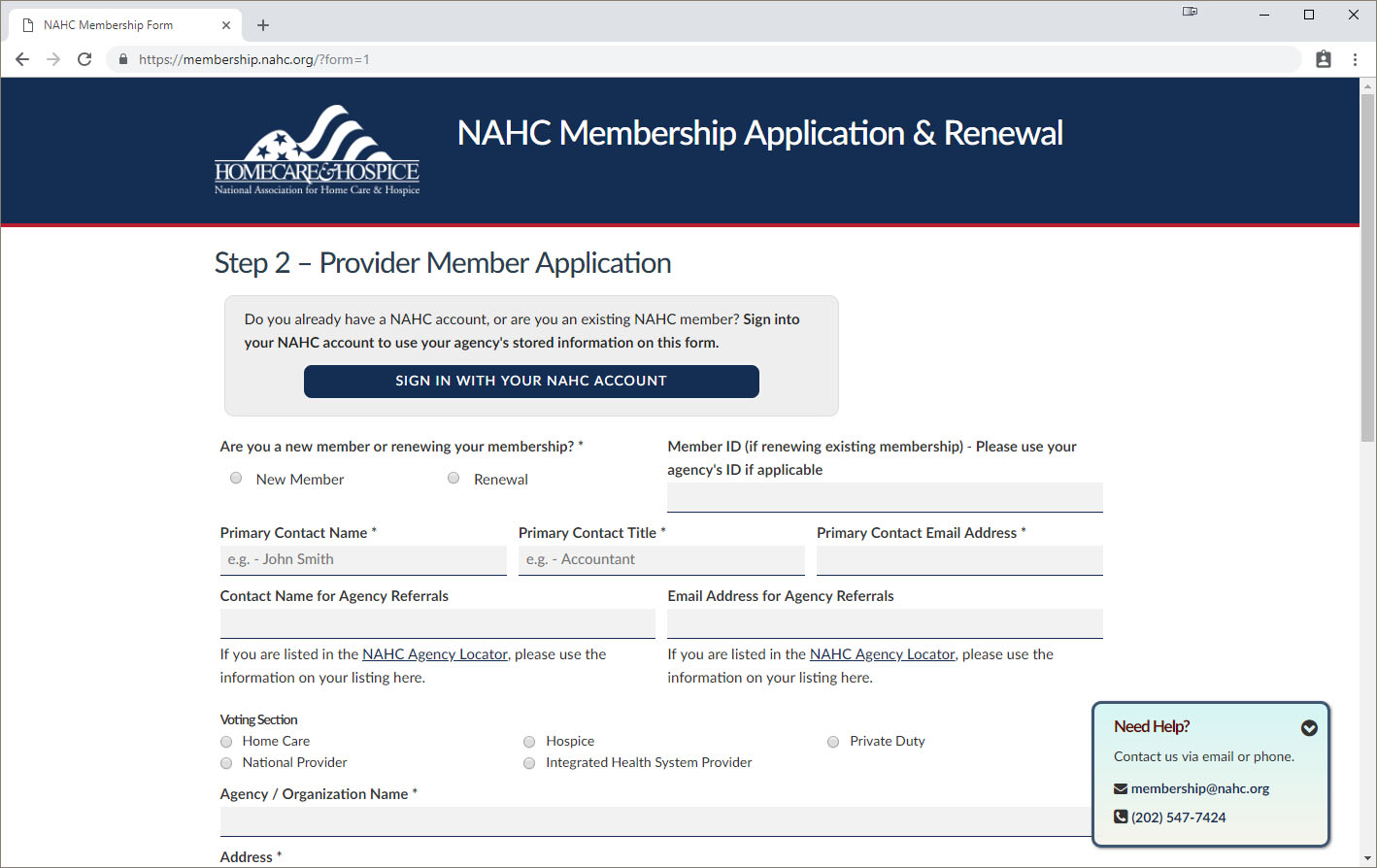
Task: Click the padlock site security icon
Action: click(122, 59)
